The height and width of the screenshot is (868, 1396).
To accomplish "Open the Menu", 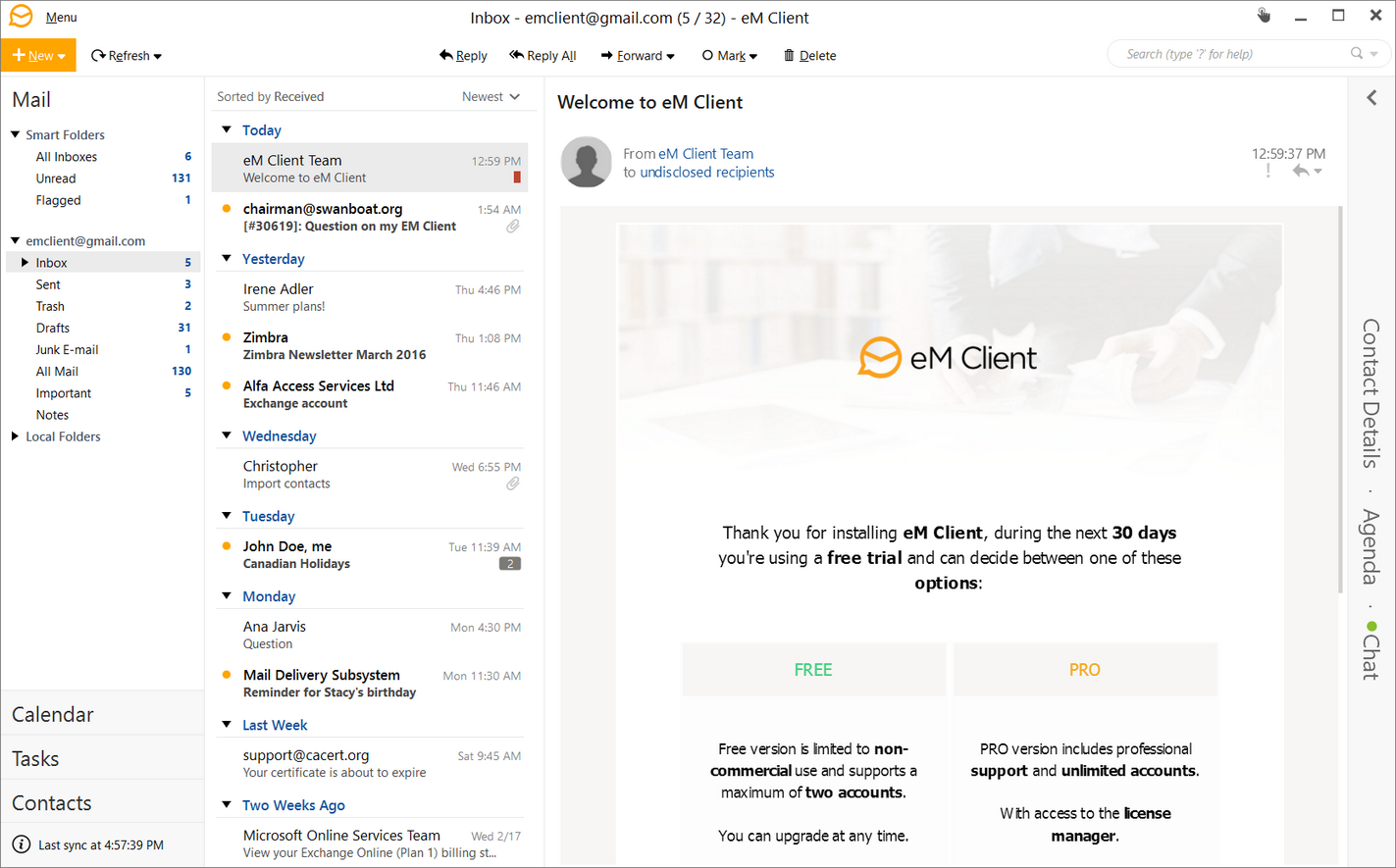I will (61, 18).
